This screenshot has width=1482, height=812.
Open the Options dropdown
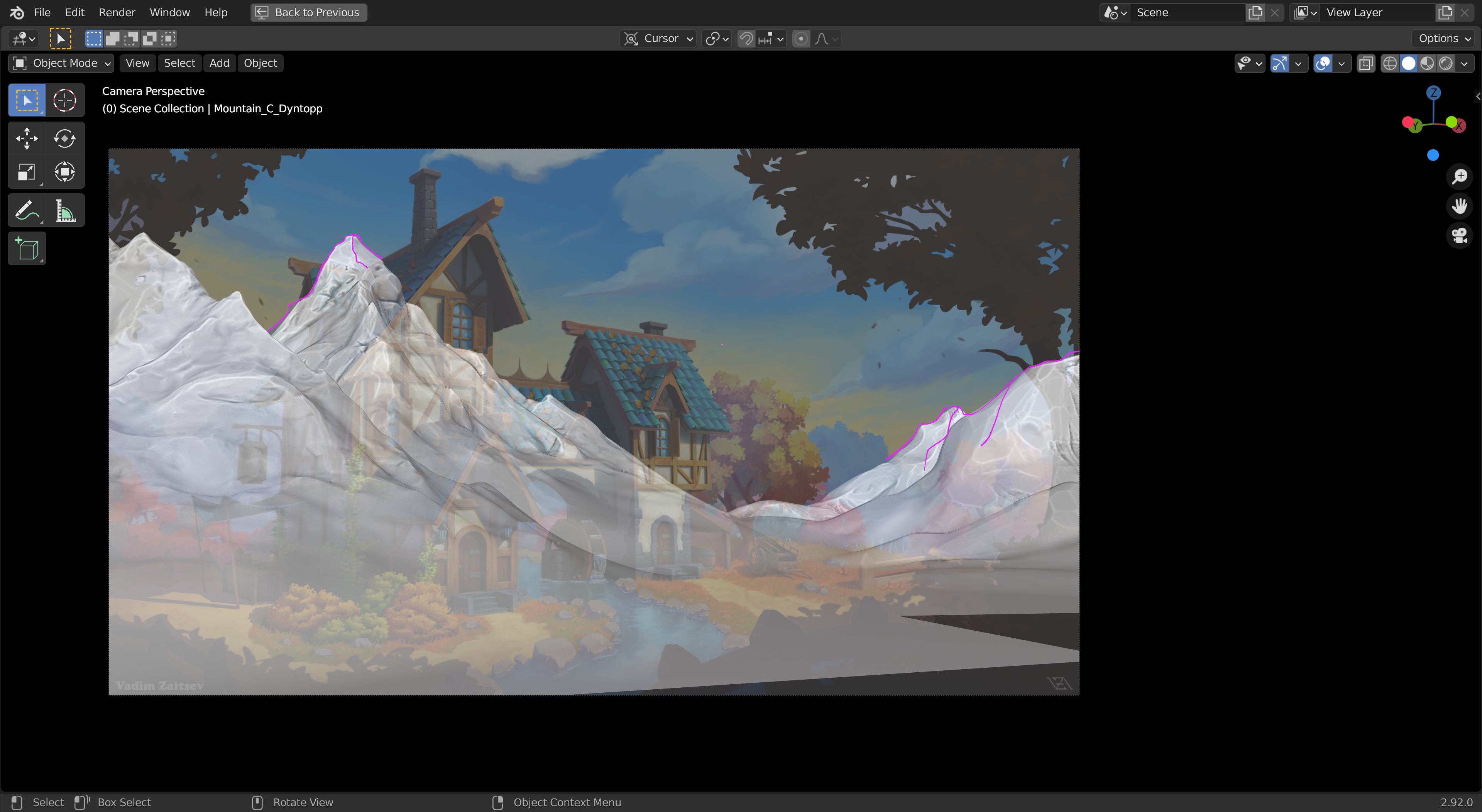[x=1444, y=39]
